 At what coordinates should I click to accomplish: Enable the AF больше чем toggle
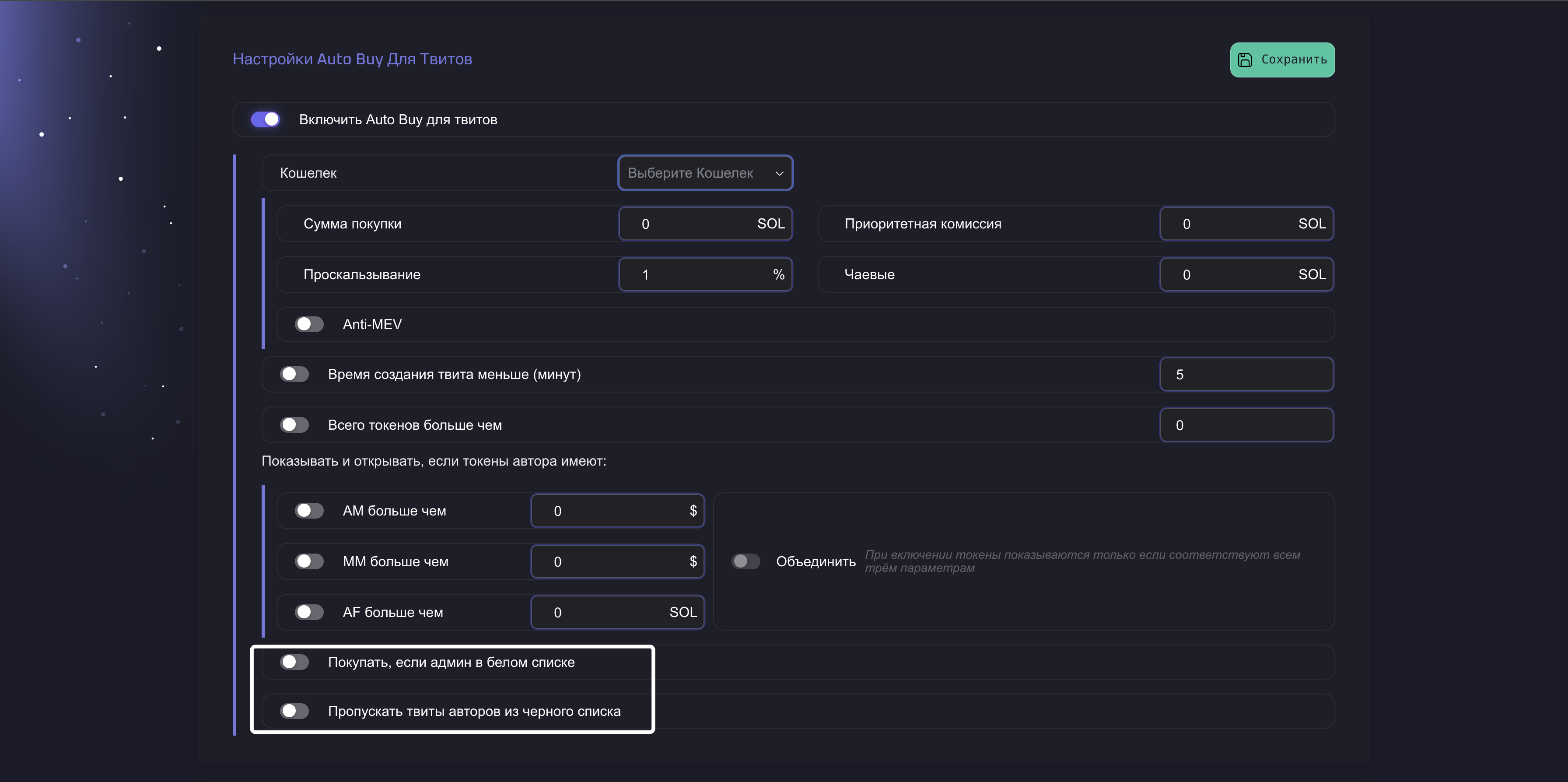pos(309,612)
